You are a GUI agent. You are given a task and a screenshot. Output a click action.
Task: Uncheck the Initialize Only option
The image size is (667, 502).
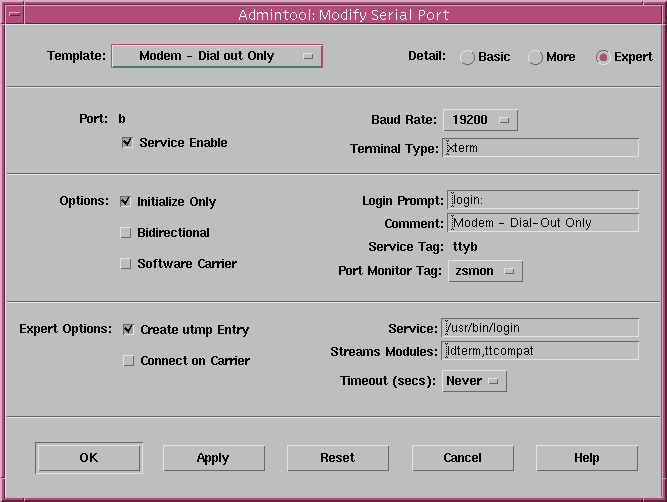point(125,202)
